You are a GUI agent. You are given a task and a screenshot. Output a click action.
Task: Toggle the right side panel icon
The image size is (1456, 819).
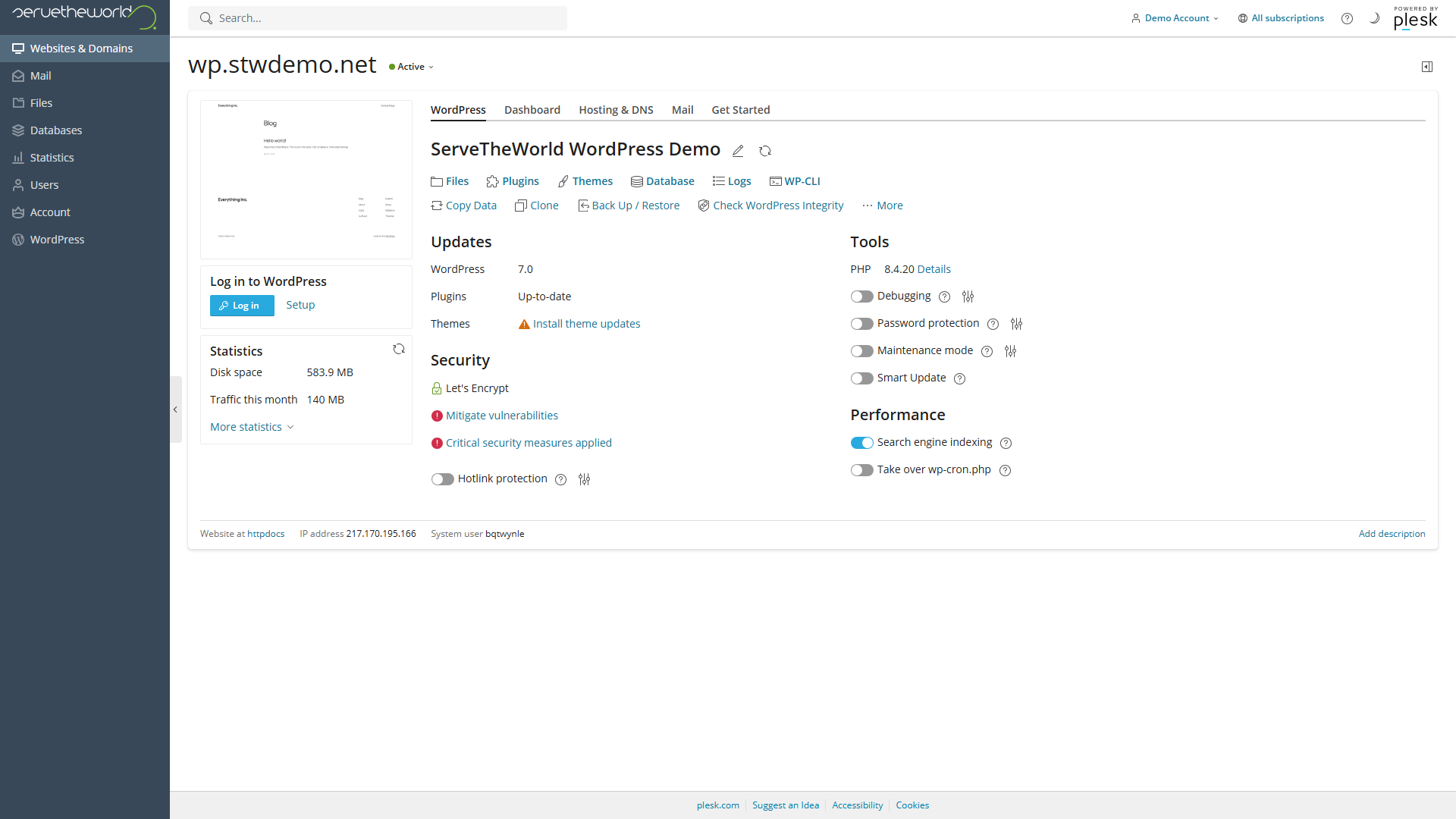1427,67
